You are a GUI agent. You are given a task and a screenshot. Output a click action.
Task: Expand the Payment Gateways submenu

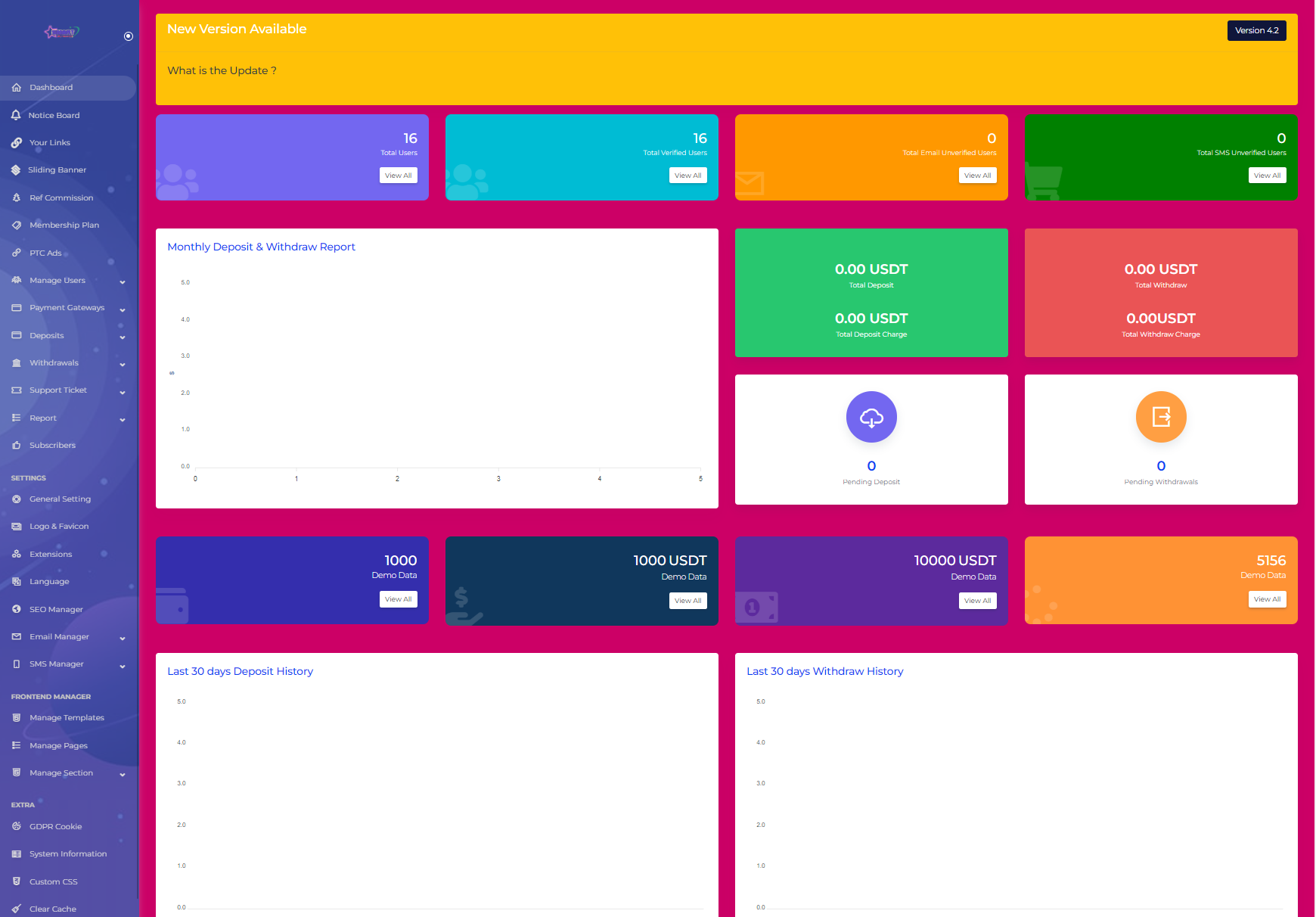pos(123,309)
